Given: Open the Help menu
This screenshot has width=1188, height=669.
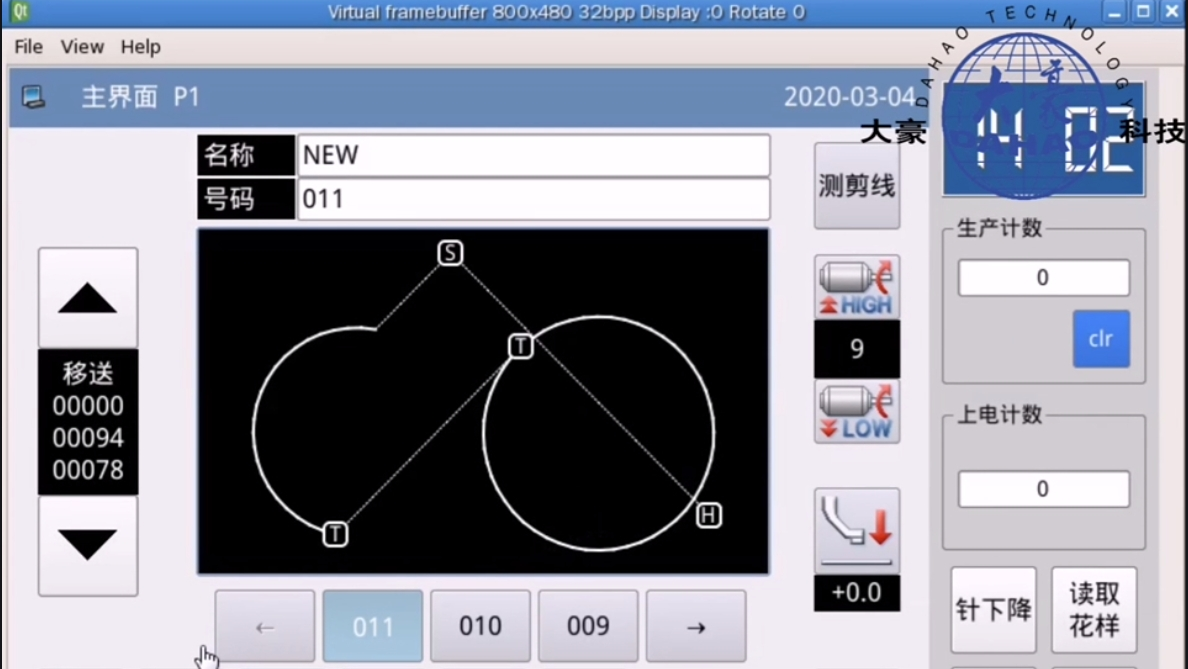Looking at the screenshot, I should pos(141,47).
